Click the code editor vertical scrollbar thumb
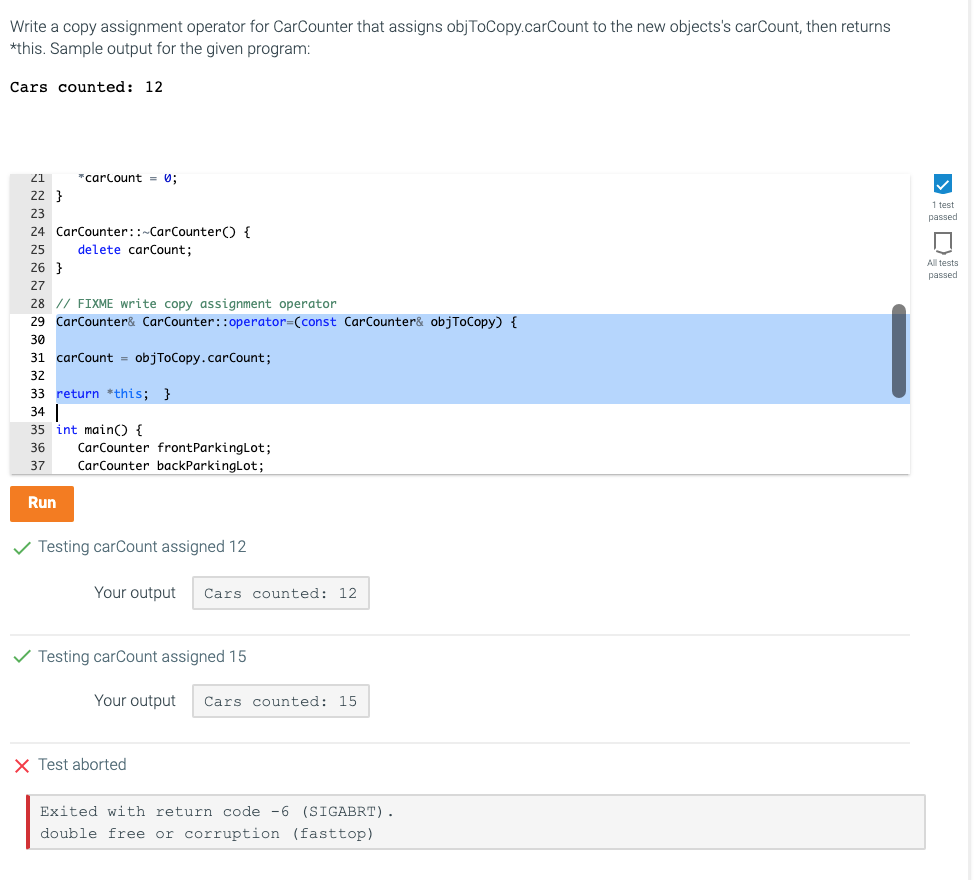The image size is (978, 880). click(x=898, y=351)
